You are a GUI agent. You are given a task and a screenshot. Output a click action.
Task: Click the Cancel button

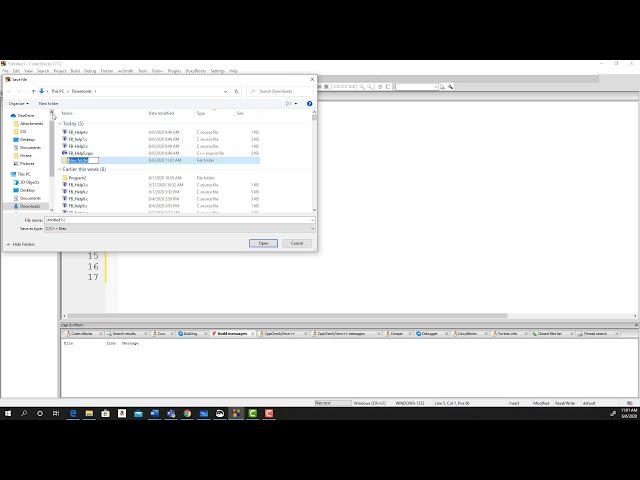[x=297, y=243]
